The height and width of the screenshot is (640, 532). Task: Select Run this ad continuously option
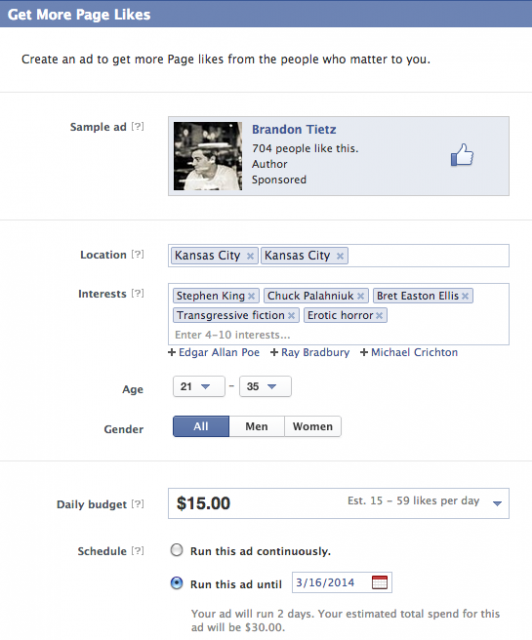[177, 550]
